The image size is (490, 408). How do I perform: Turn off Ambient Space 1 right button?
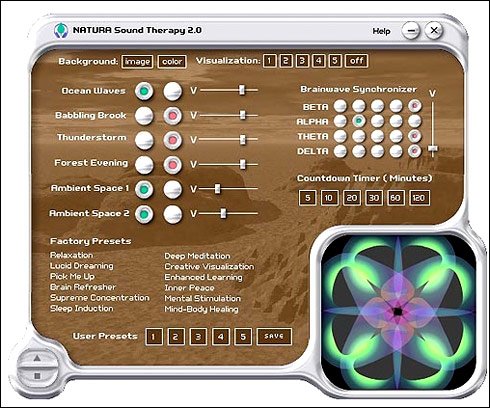point(173,189)
